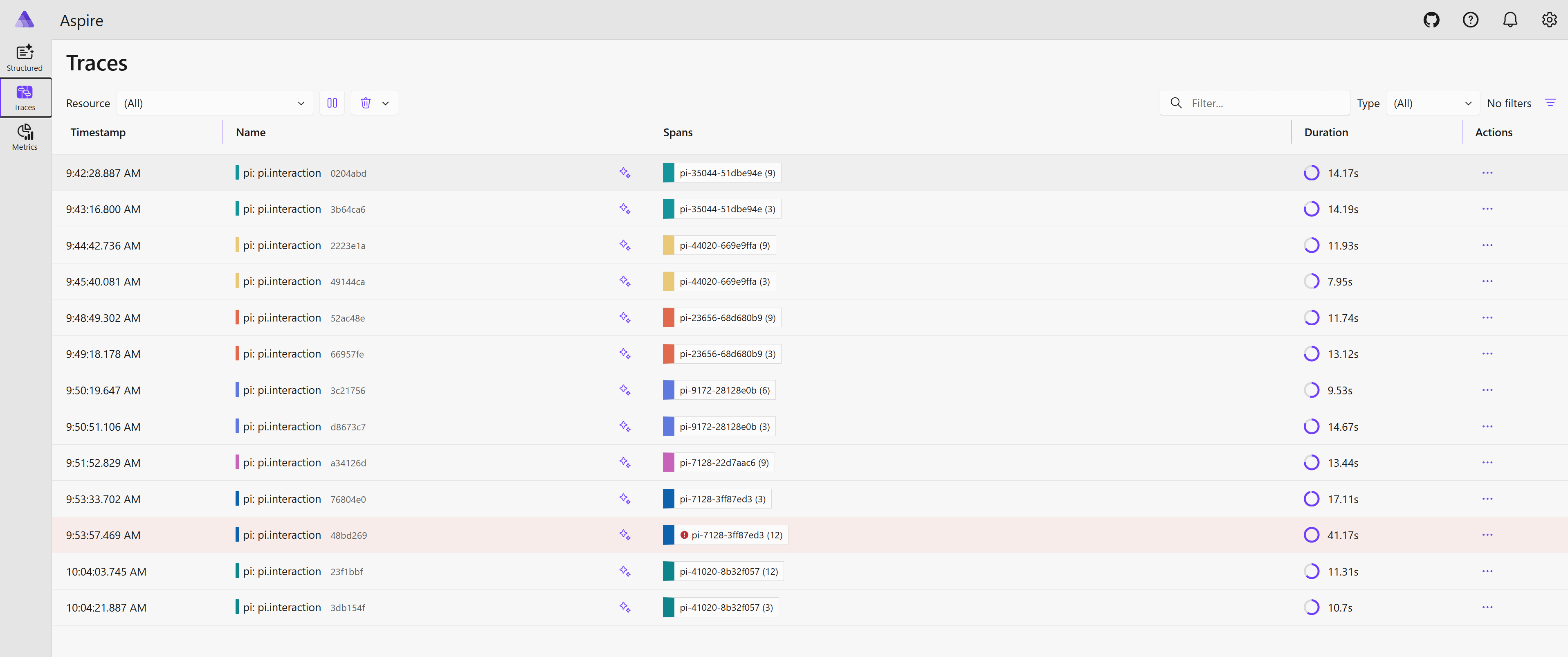1568x657 pixels.
Task: Click sparkle icon on trace 66957fe
Action: [625, 354]
